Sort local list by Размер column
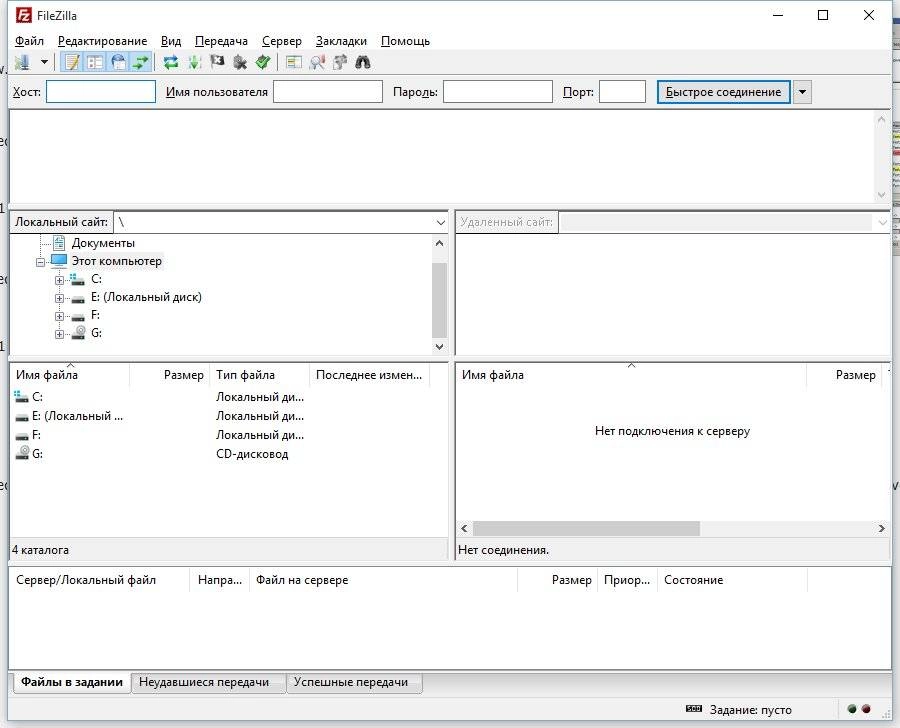Screen dimensions: 900x728 [x=169, y=375]
